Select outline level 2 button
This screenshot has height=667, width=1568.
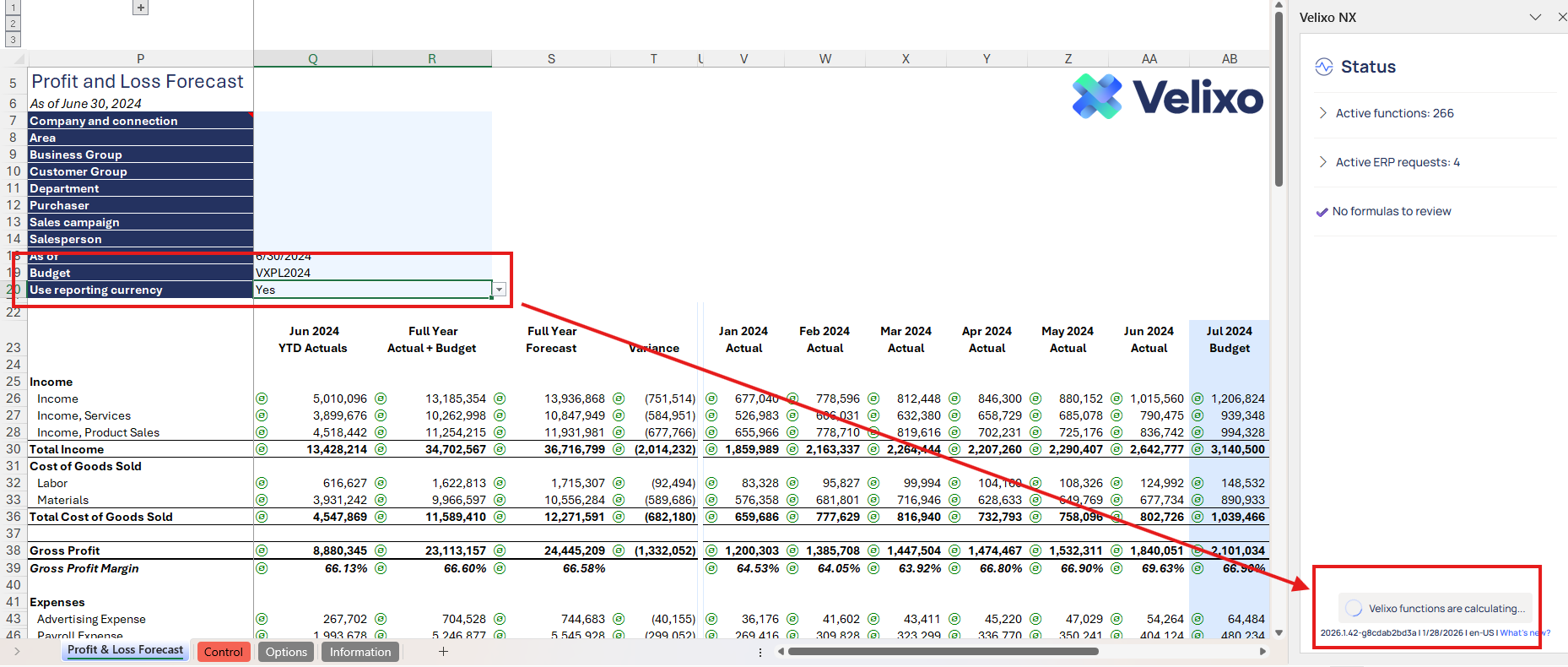(13, 24)
